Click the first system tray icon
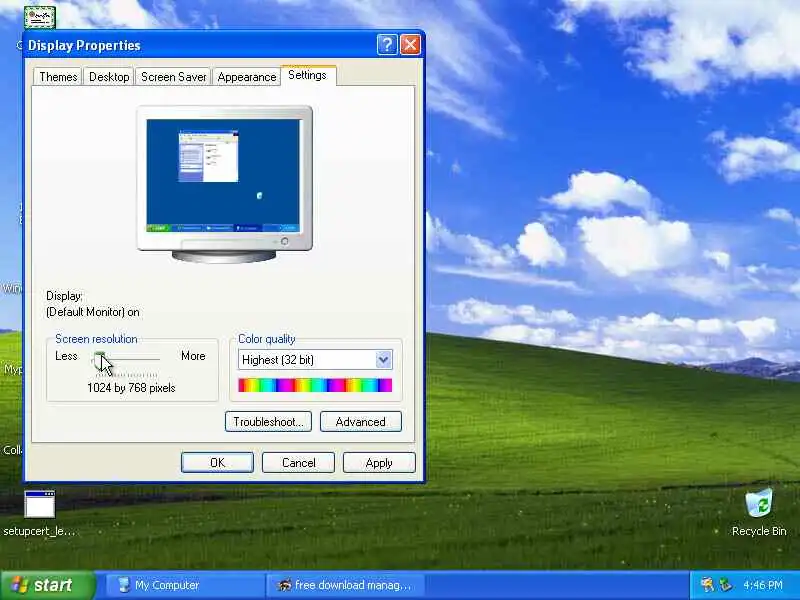Screen dimensions: 800x600 (707, 585)
